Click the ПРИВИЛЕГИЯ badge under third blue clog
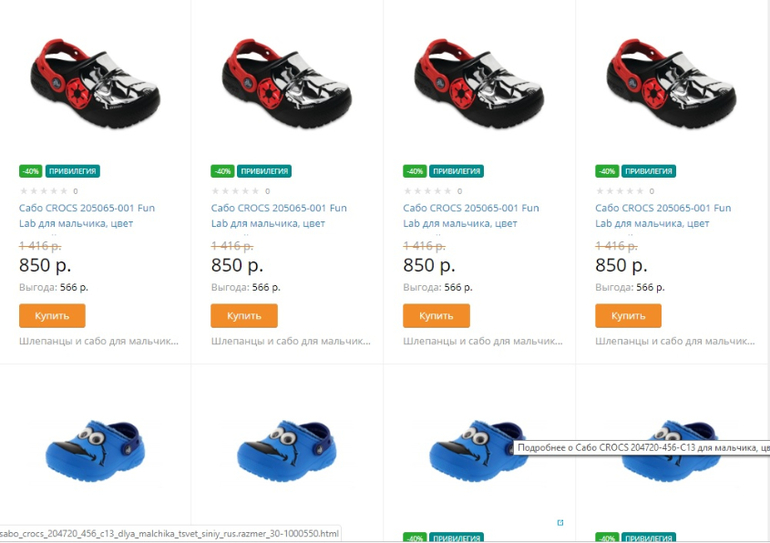The width and height of the screenshot is (770, 543). (457, 538)
